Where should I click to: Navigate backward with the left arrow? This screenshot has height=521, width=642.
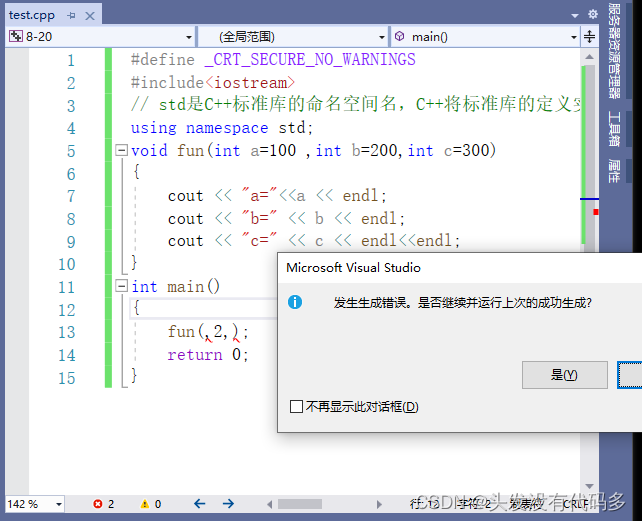pyautogui.click(x=199, y=503)
